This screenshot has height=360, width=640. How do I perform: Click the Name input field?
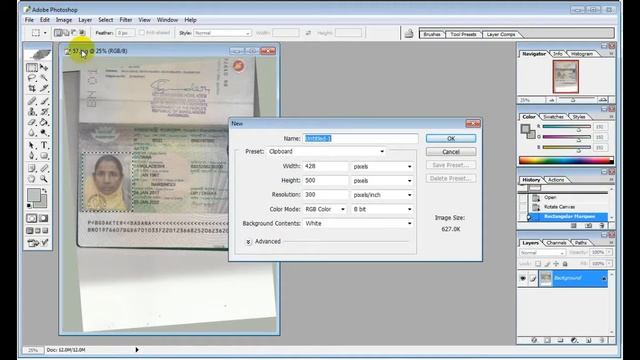360,138
